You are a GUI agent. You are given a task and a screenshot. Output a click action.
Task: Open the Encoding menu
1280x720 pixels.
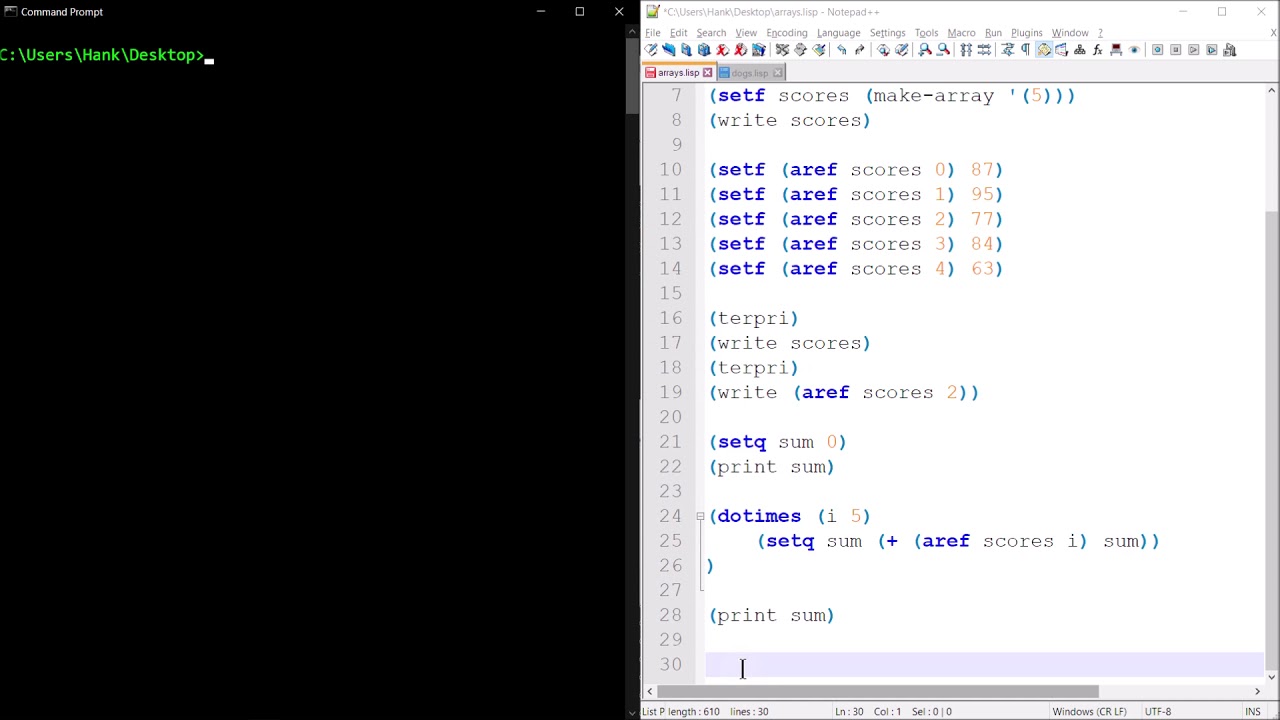[x=787, y=33]
